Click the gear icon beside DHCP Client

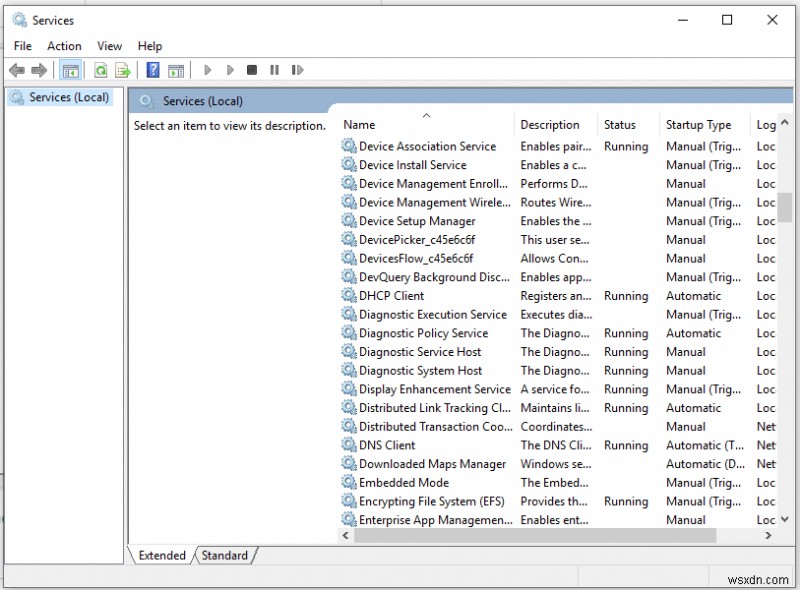point(349,296)
